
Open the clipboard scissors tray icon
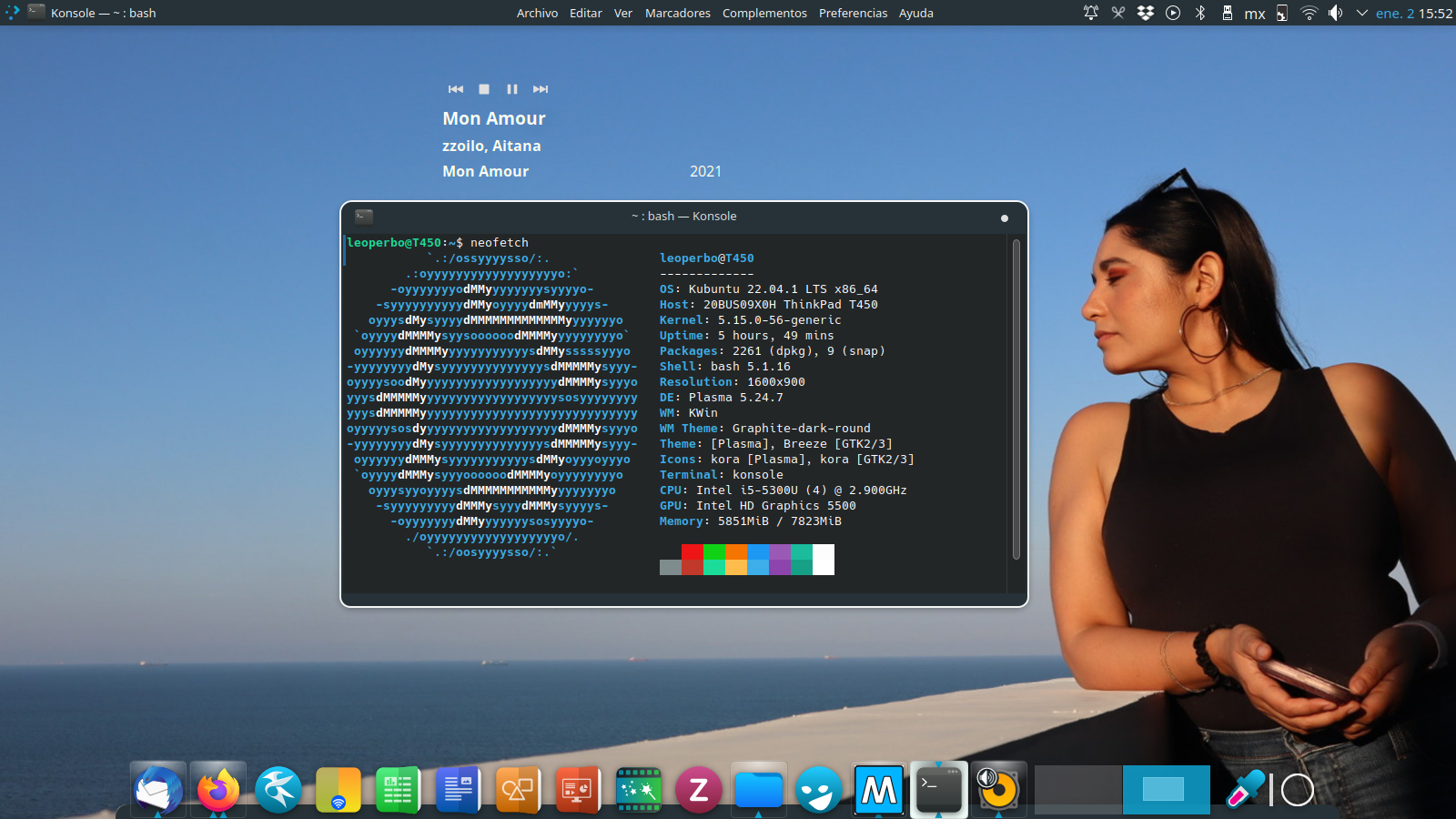pos(1118,13)
